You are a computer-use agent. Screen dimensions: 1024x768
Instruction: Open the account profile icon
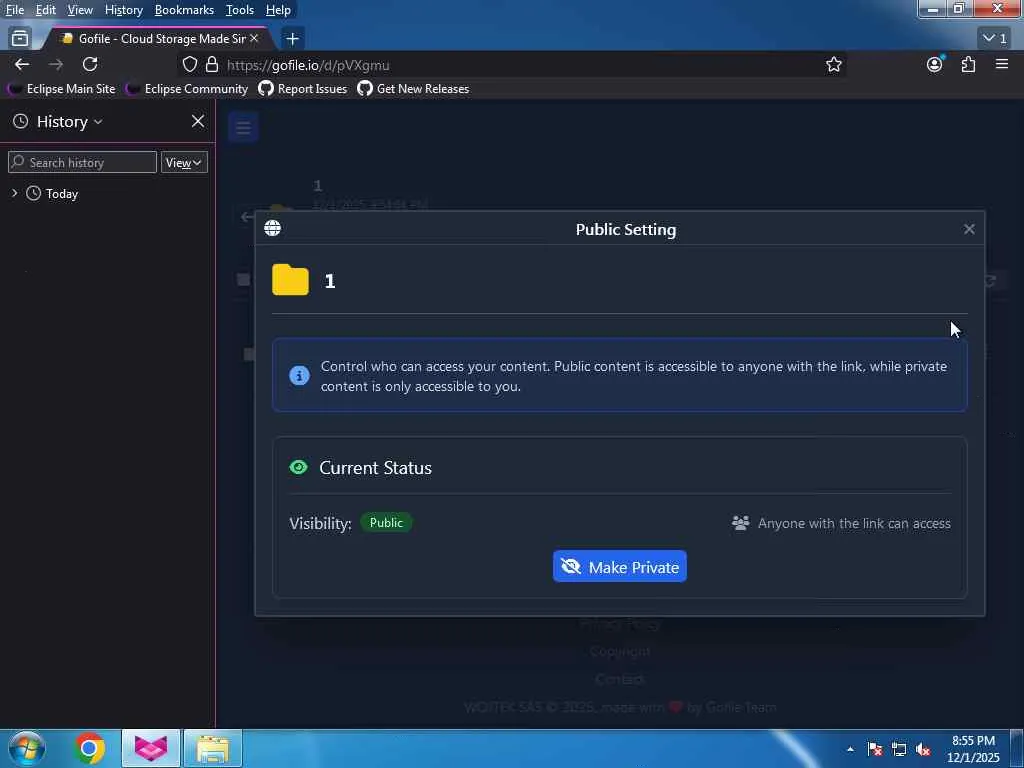click(935, 65)
